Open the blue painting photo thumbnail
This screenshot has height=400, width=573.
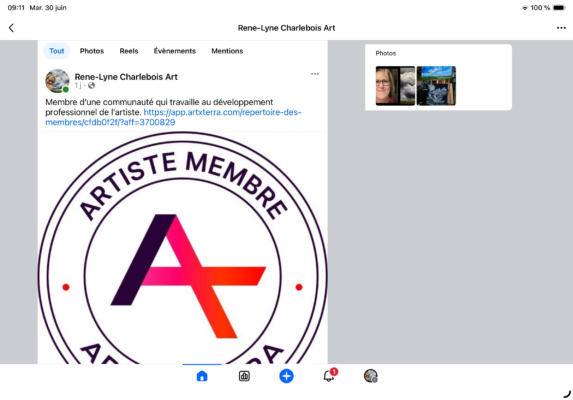point(436,86)
